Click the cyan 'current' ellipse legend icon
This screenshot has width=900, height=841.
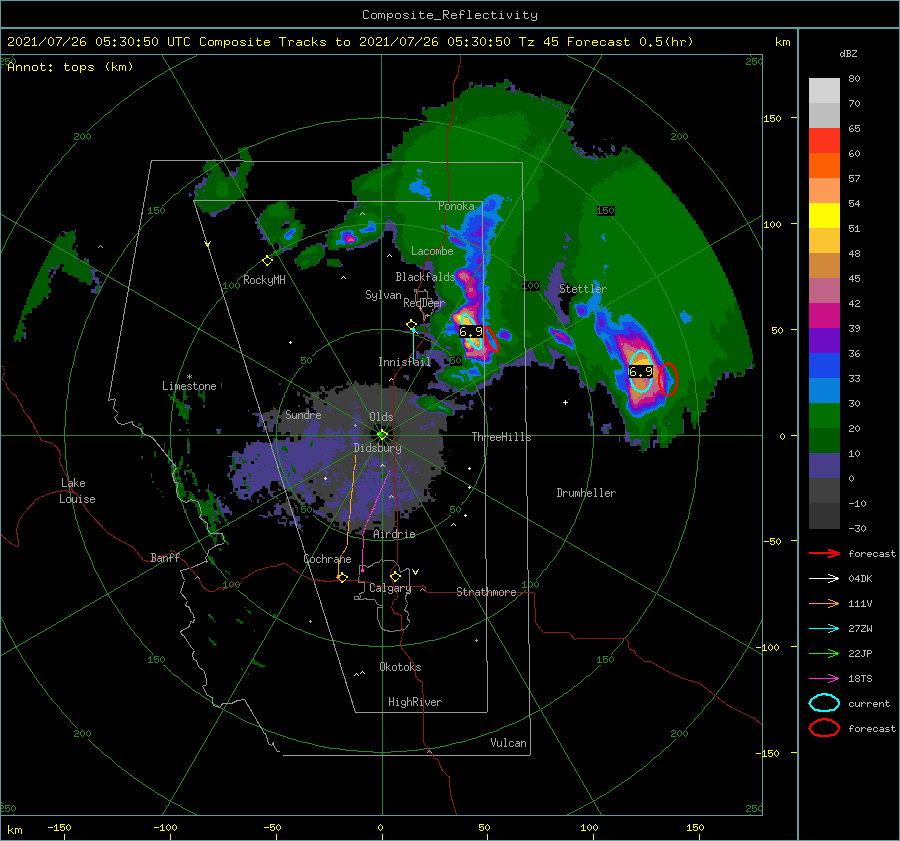824,703
